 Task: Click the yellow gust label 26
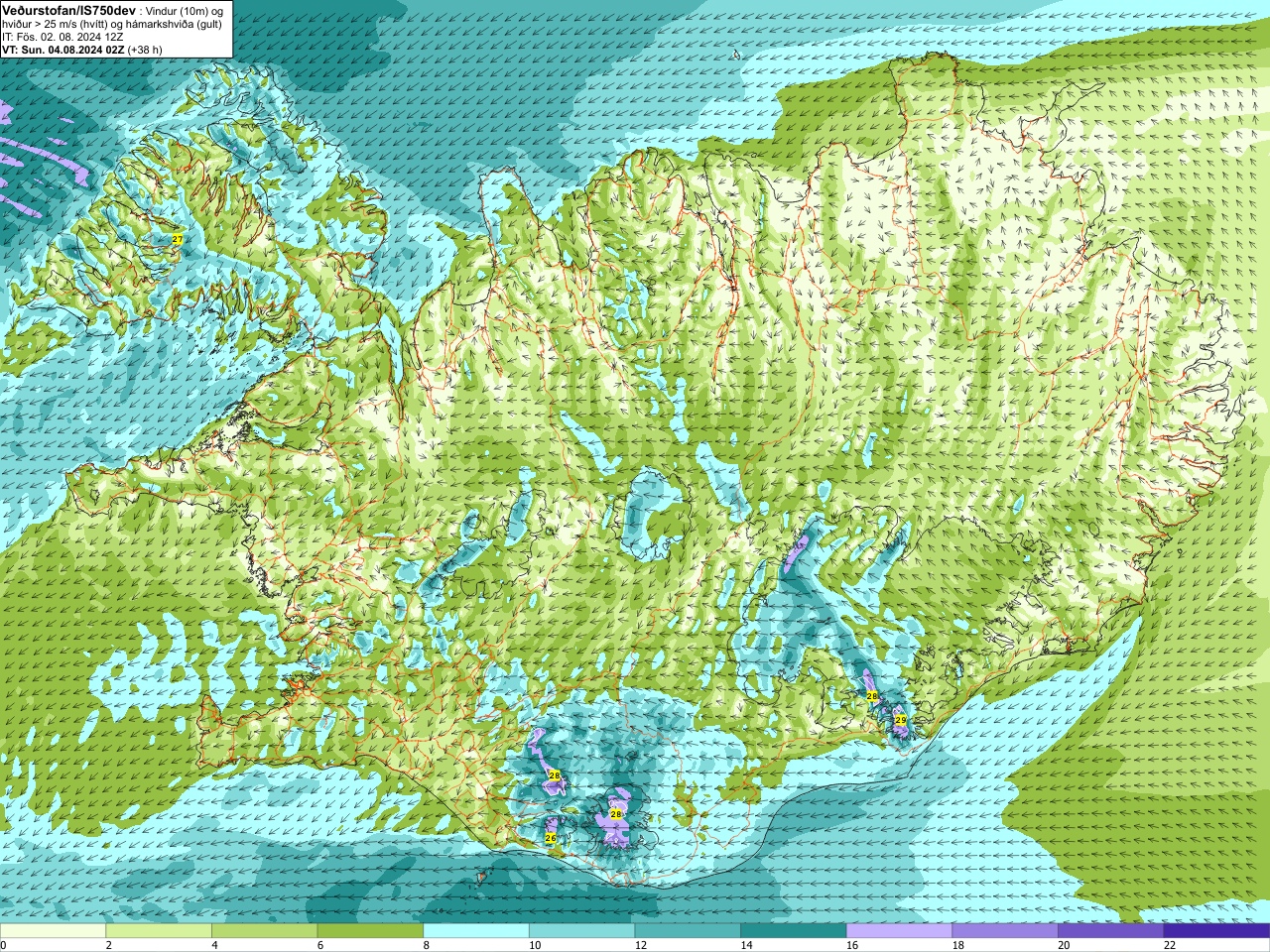(551, 838)
